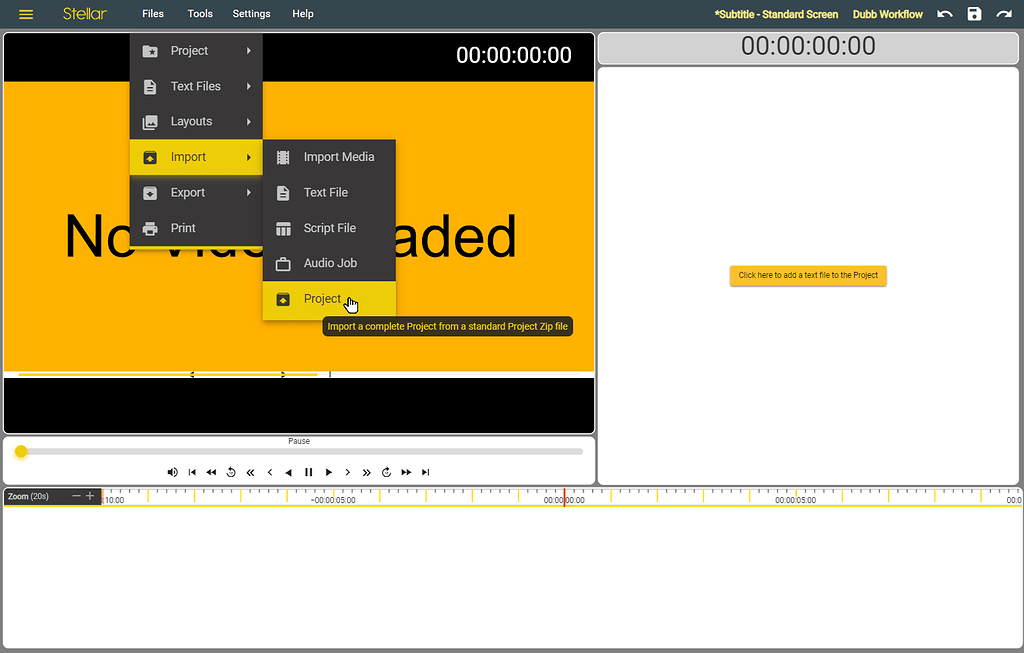The width and height of the screenshot is (1024, 653).
Task: Expand the Project submenu in Files
Action: tap(196, 51)
